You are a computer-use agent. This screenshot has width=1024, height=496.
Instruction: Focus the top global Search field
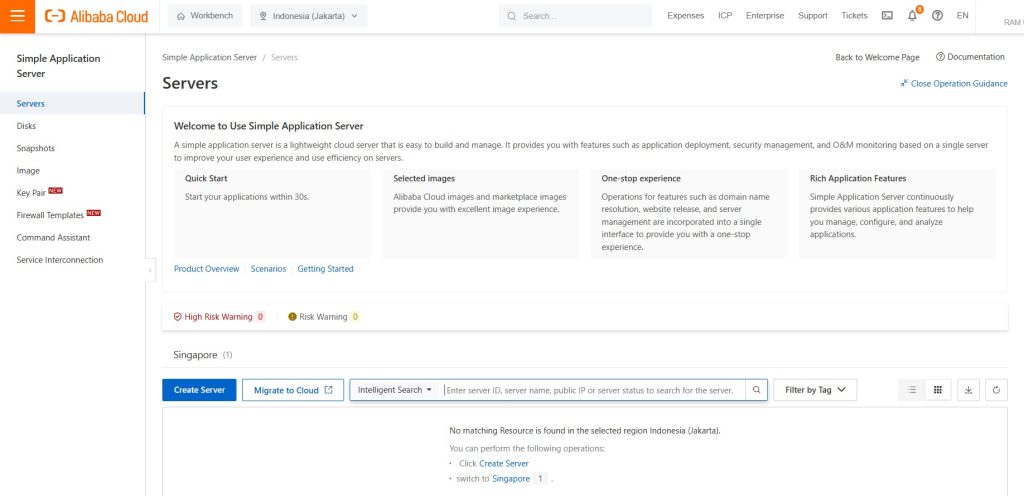click(x=575, y=16)
